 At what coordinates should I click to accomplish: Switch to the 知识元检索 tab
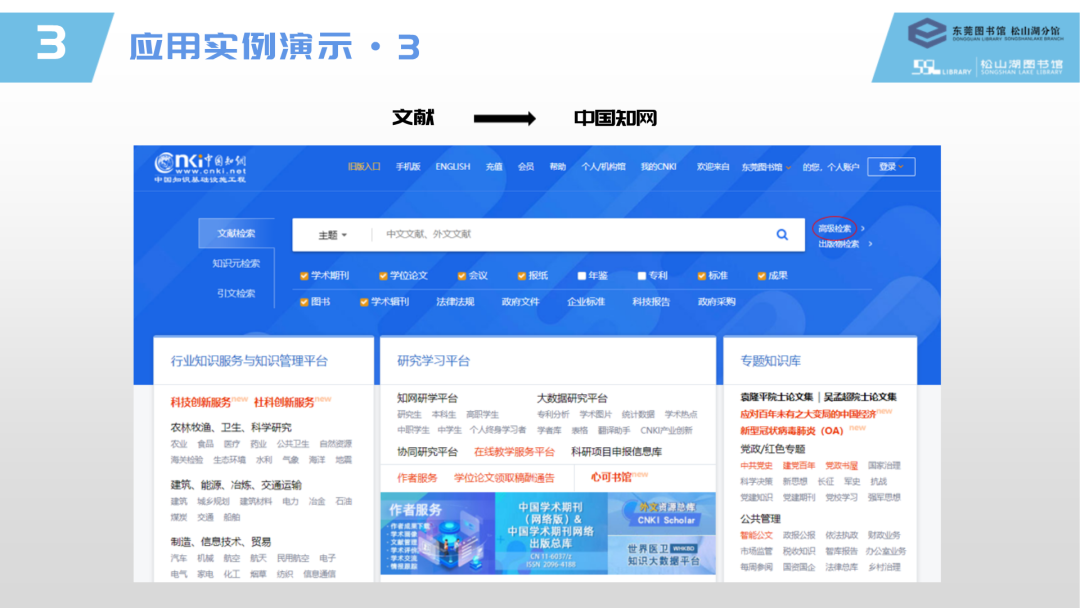pos(236,264)
